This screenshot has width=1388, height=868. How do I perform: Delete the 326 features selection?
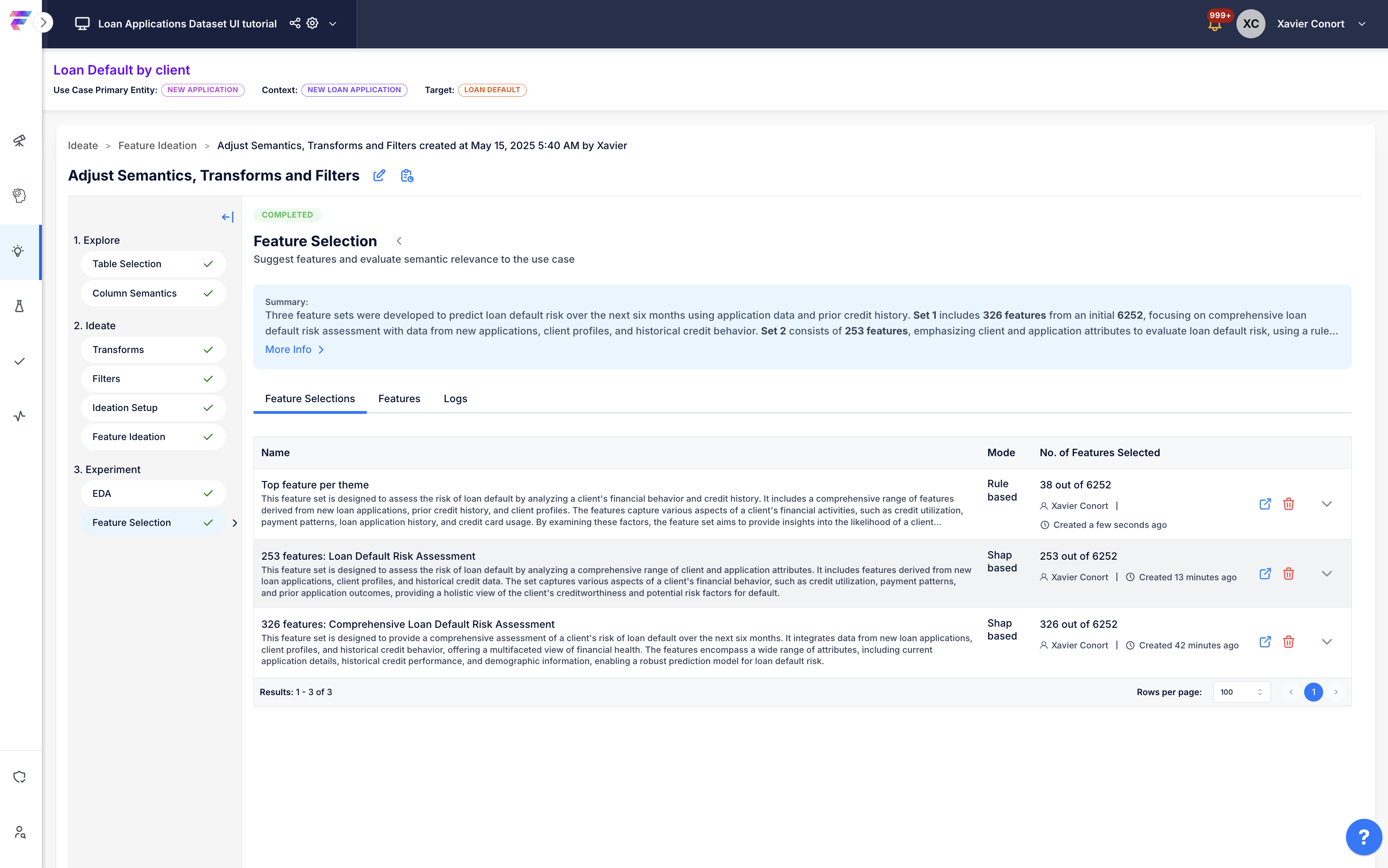(x=1289, y=642)
